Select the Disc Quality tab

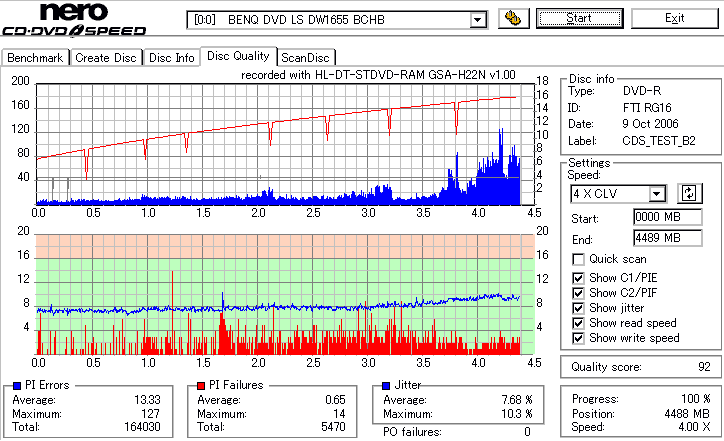click(x=238, y=56)
